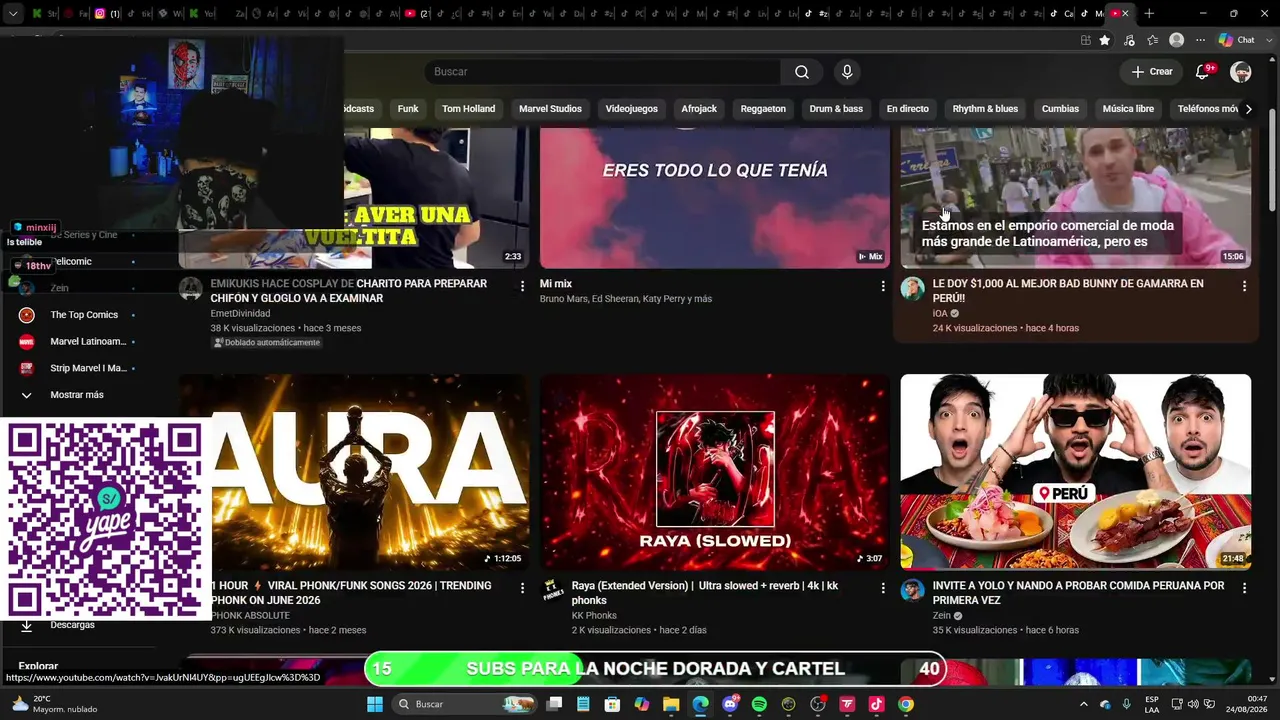Viewport: 1280px width, 720px height.
Task: Select the En directo chip
Action: (907, 109)
